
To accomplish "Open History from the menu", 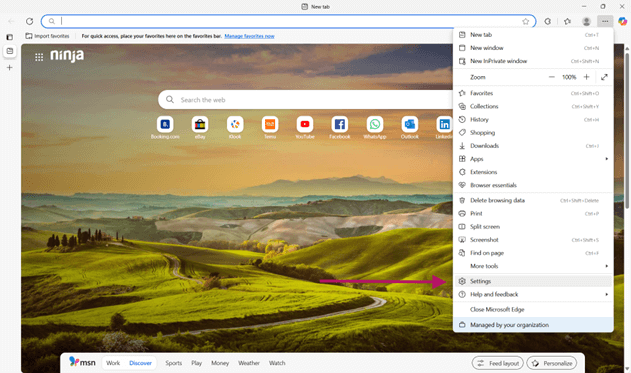I will pyautogui.click(x=533, y=120).
